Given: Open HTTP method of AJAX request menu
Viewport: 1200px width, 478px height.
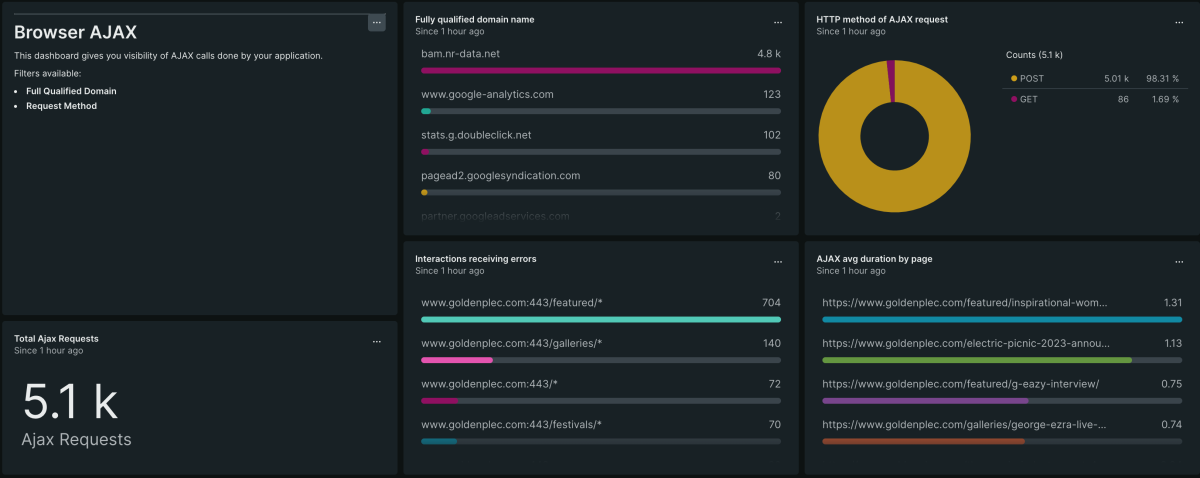Looking at the screenshot, I should tap(1179, 22).
